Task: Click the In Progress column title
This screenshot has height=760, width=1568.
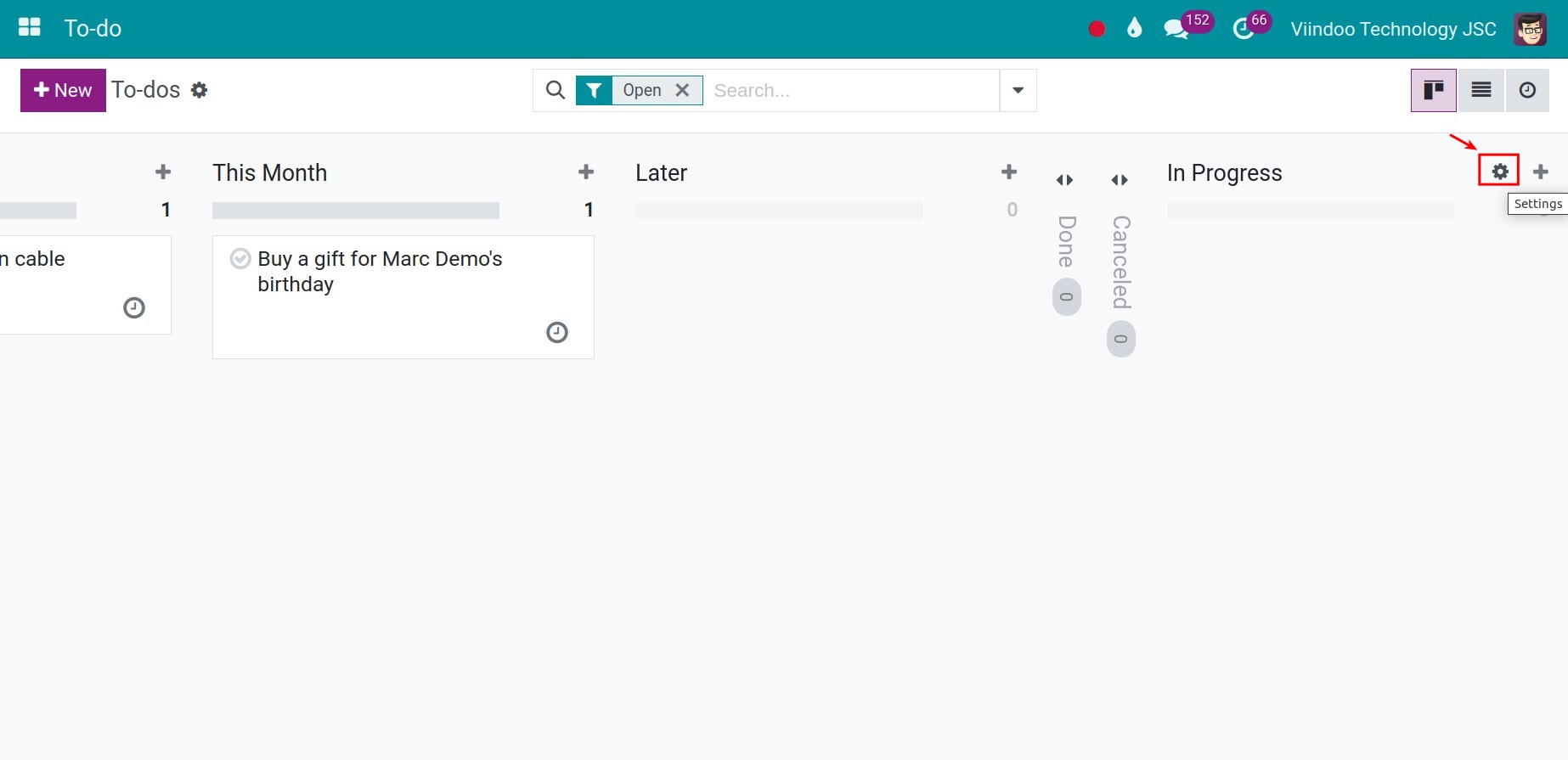Action: coord(1224,173)
